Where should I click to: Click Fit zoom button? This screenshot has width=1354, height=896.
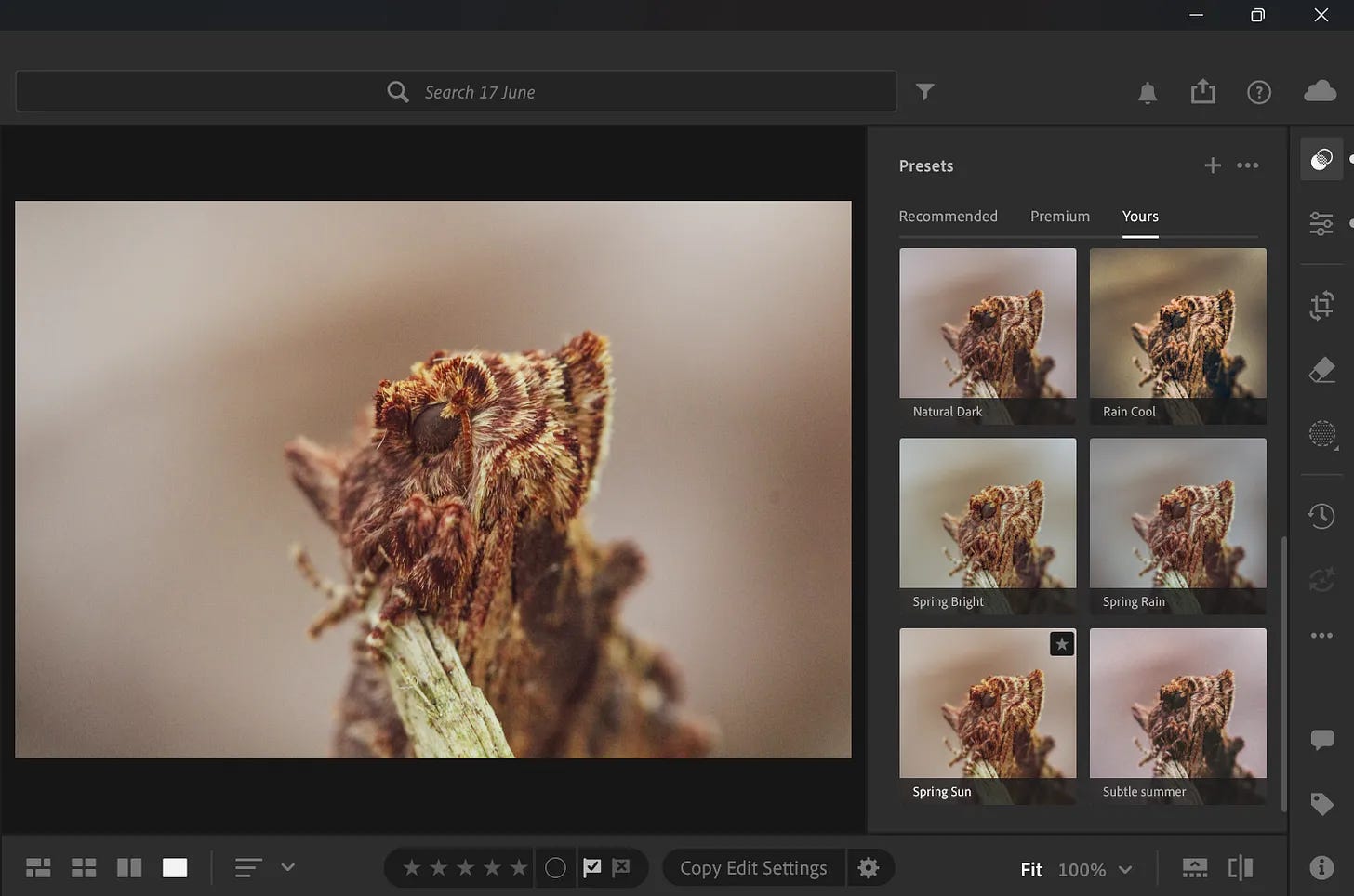1030,870
